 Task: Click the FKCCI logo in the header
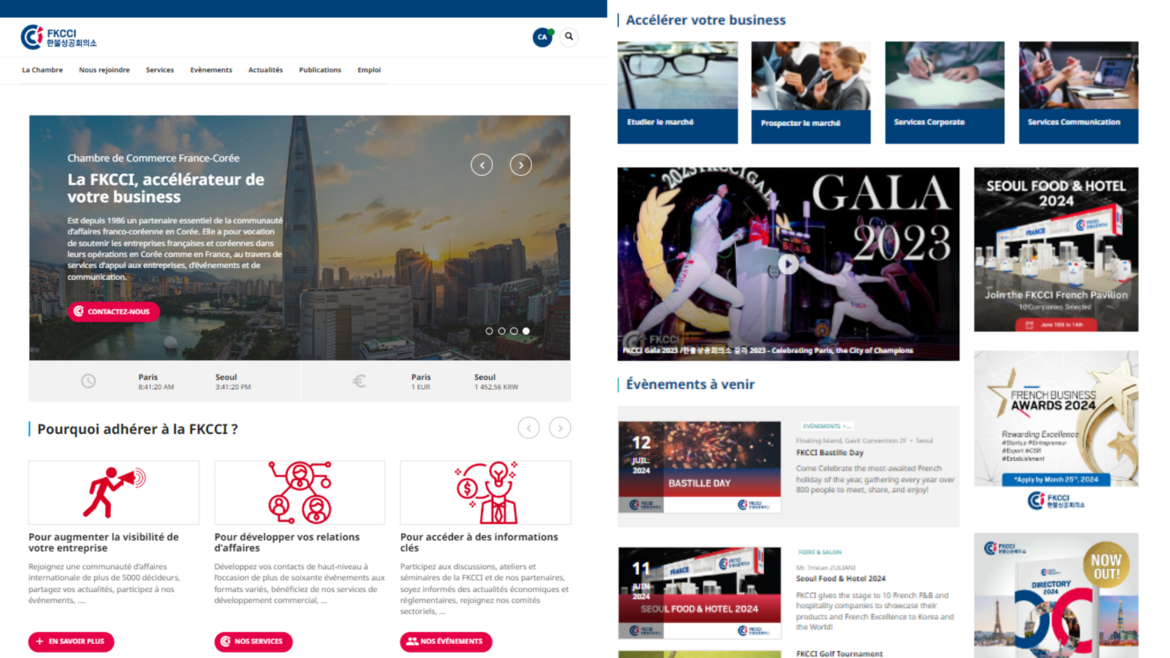[x=59, y=37]
